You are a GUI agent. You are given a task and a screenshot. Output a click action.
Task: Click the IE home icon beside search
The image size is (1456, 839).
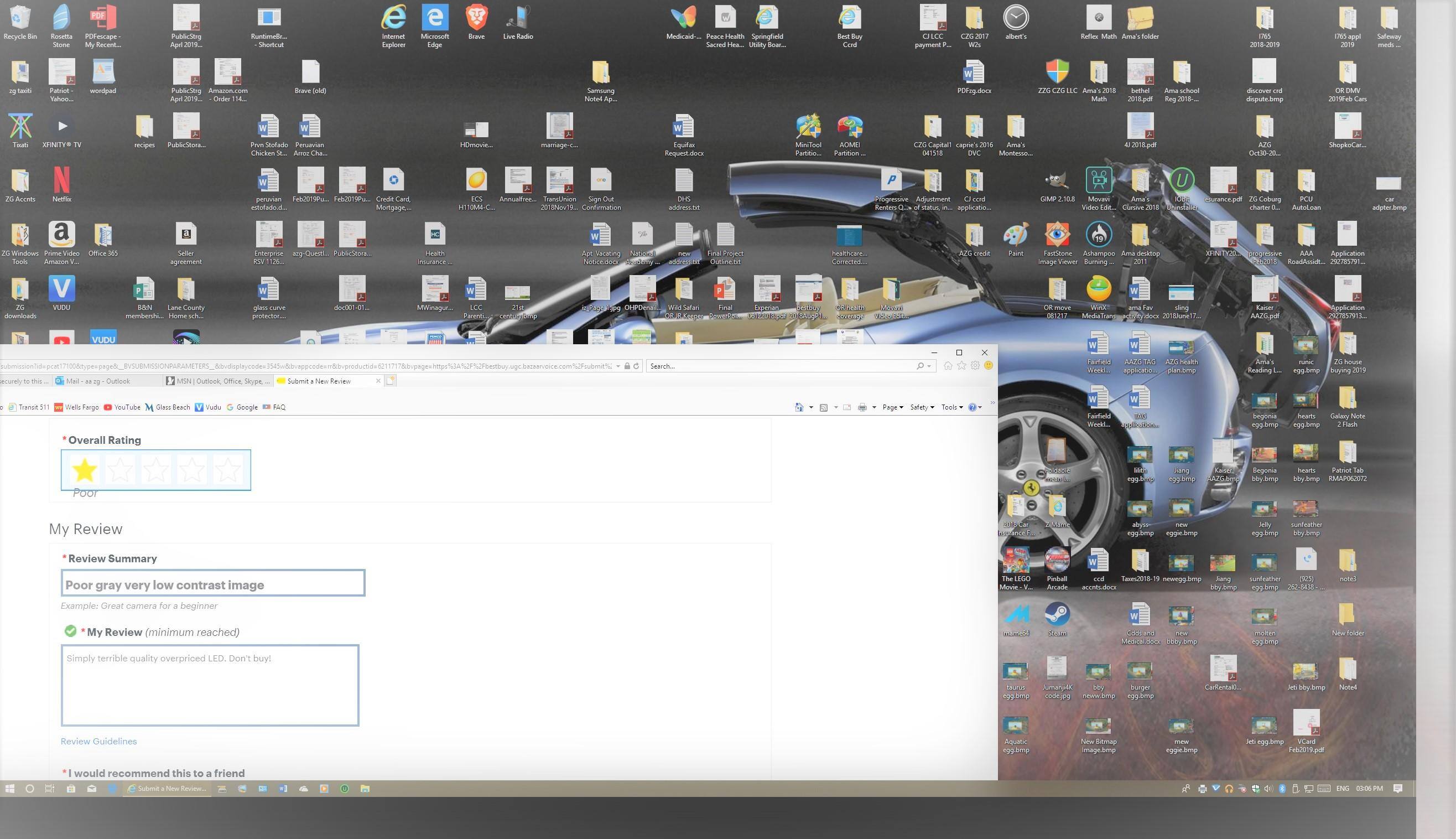click(x=948, y=366)
